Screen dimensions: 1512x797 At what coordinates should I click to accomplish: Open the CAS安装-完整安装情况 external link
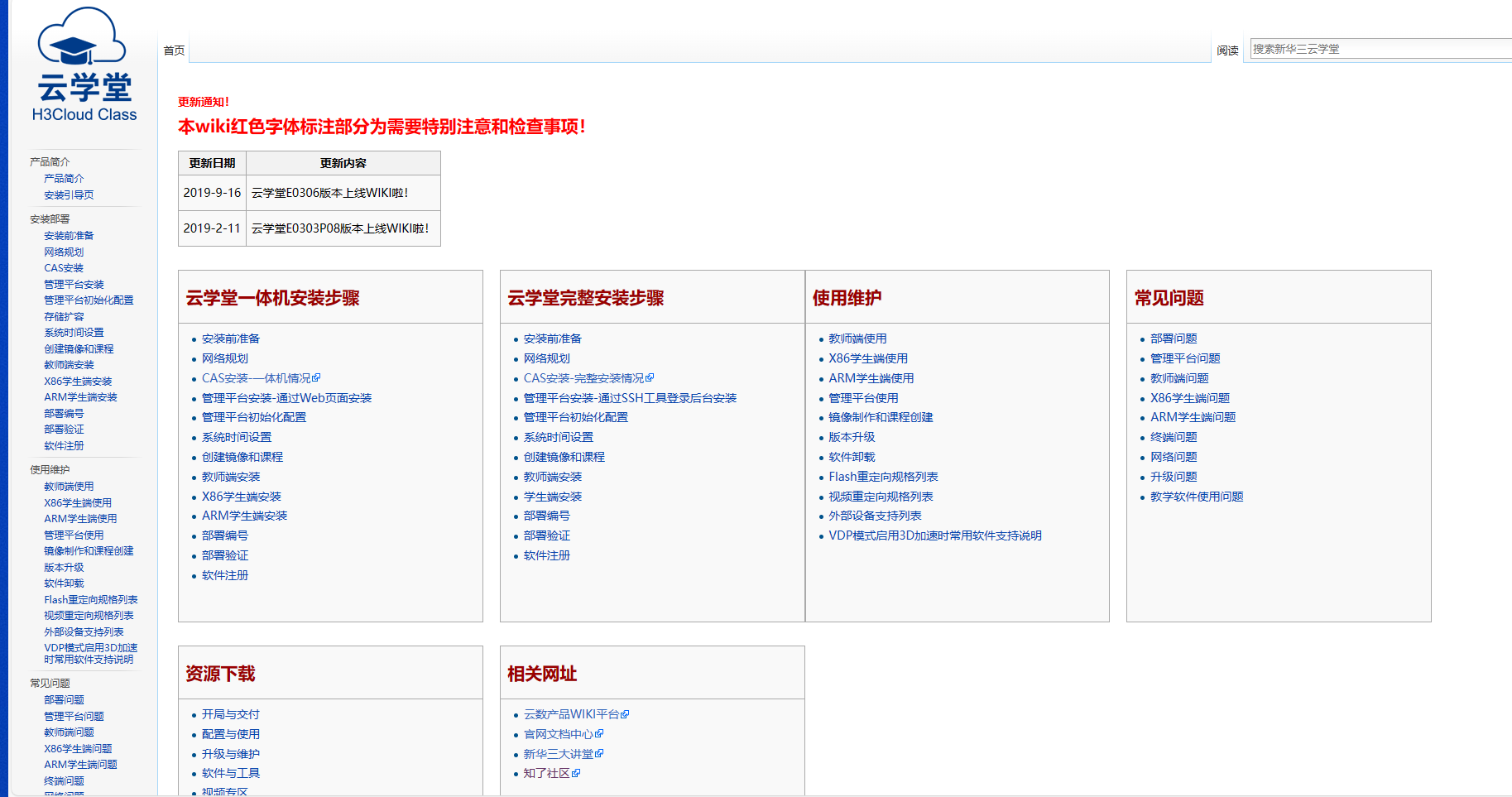point(588,378)
